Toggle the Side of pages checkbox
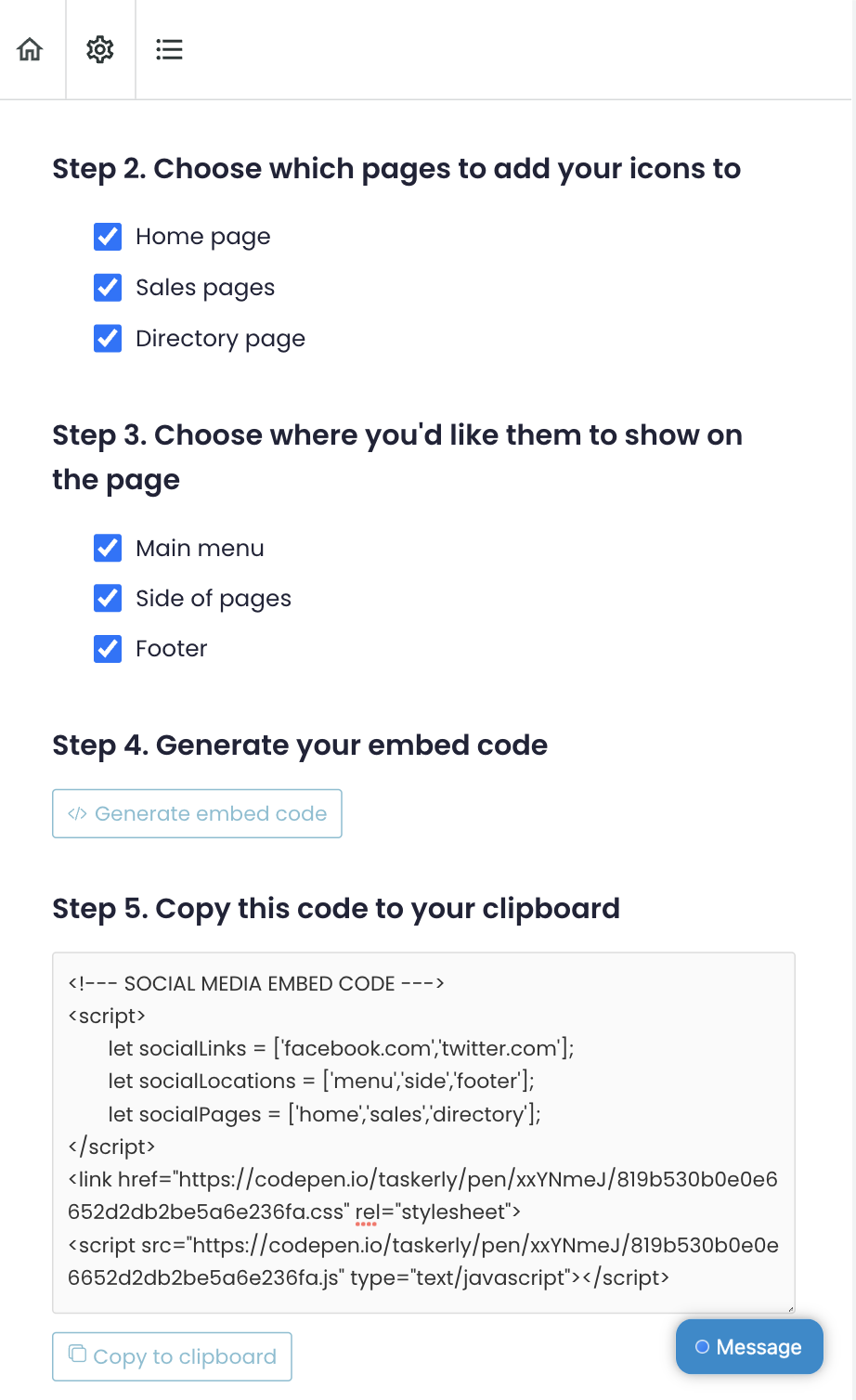Viewport: 856px width, 1400px height. point(108,599)
